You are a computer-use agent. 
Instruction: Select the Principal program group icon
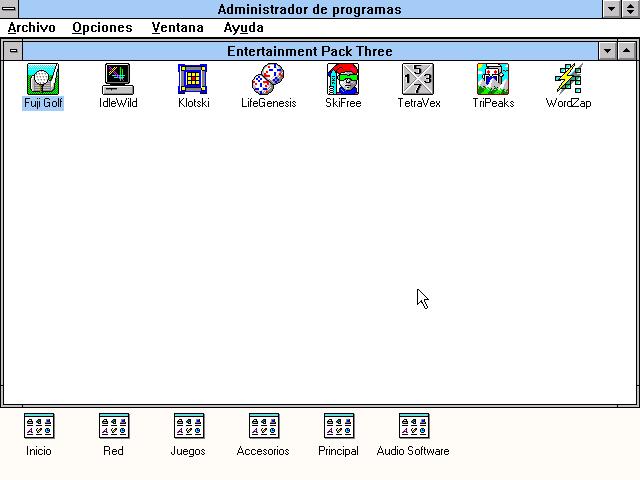coord(339,426)
